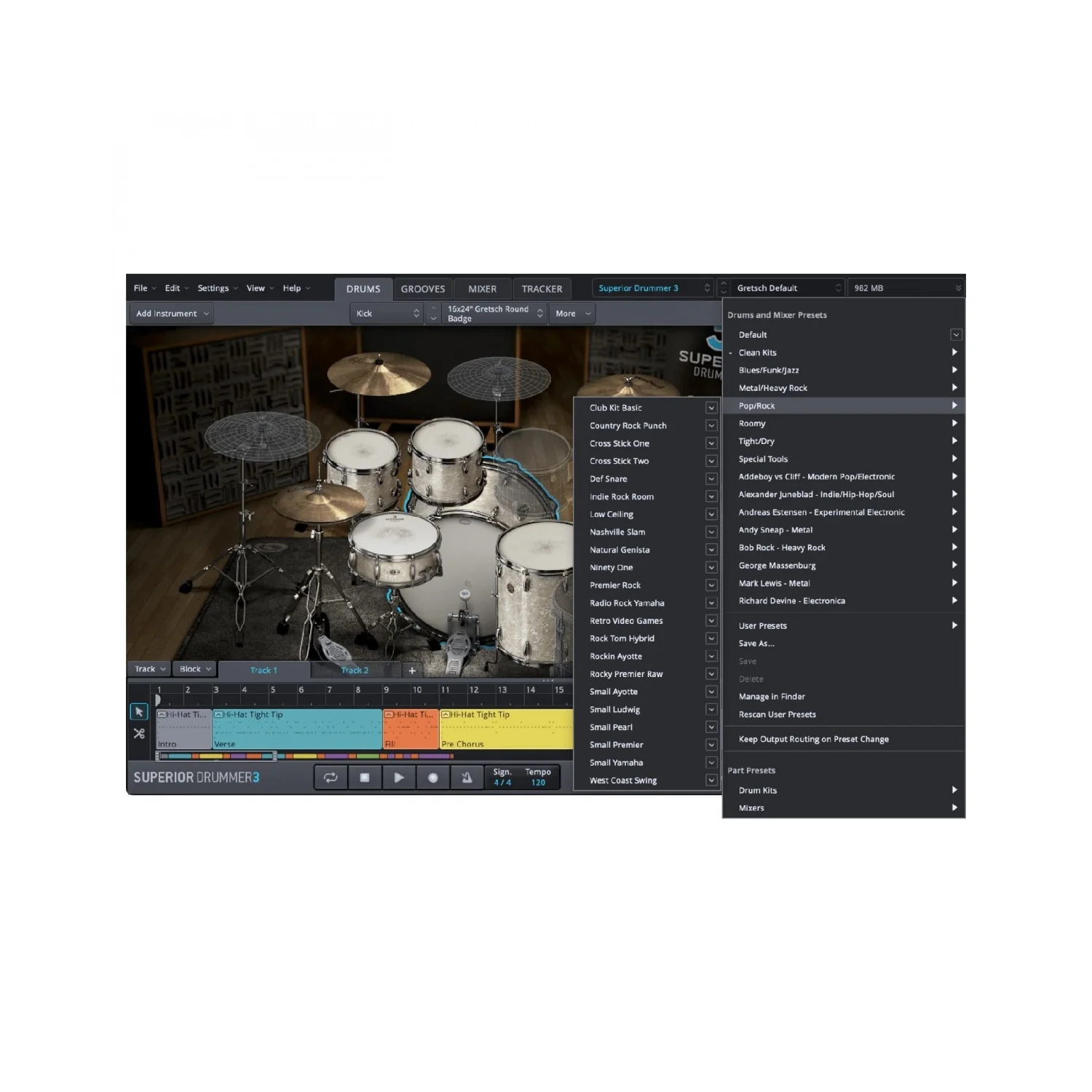Screen dimensions: 1092x1092
Task: Expand the Metal/Heavy Rock presets submenu
Action: 844,388
